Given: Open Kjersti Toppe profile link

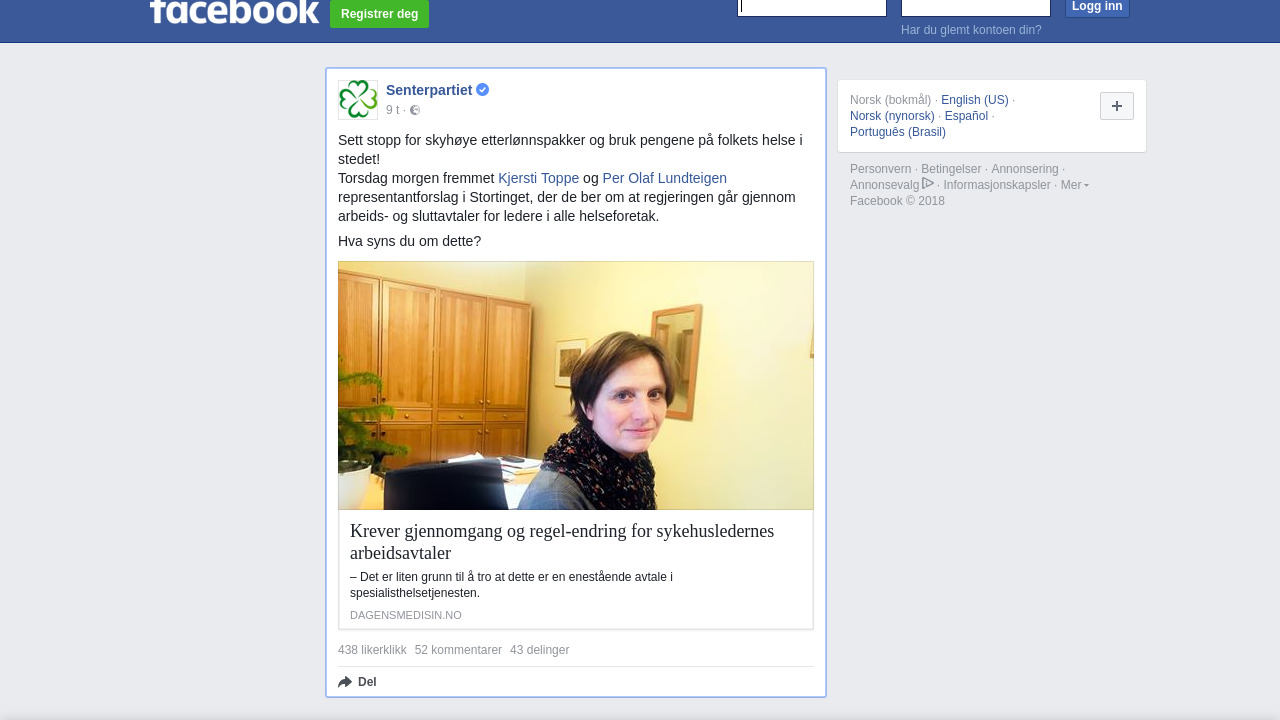Looking at the screenshot, I should pyautogui.click(x=539, y=178).
